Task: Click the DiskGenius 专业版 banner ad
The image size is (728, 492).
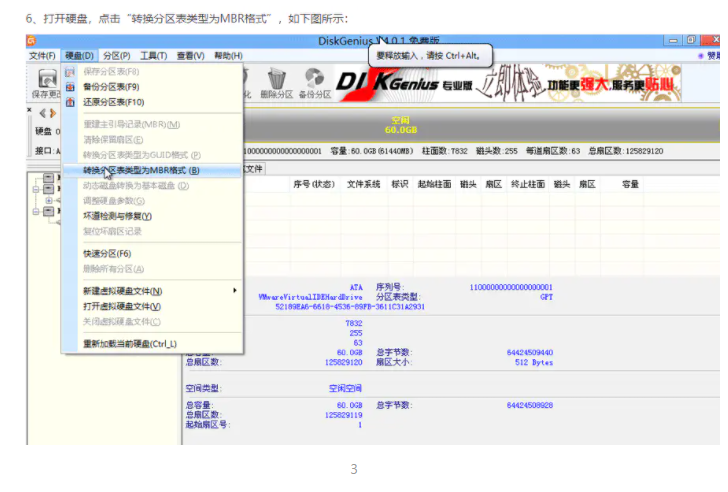Action: (x=508, y=83)
